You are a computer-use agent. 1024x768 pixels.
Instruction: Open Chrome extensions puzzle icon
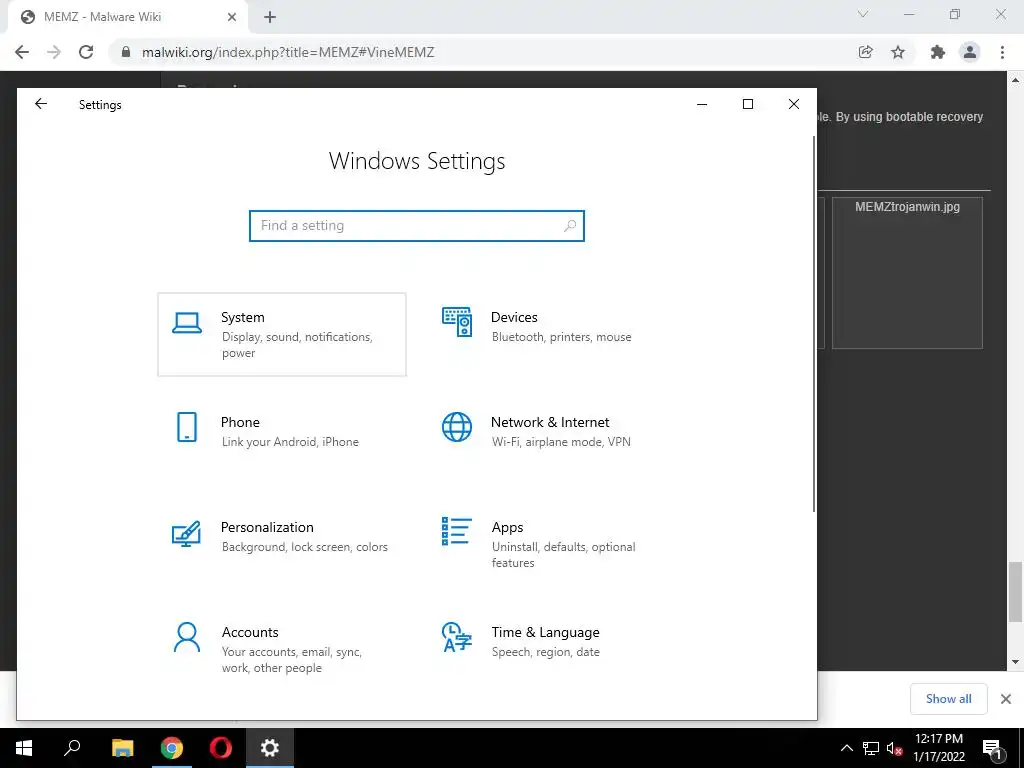click(x=938, y=52)
